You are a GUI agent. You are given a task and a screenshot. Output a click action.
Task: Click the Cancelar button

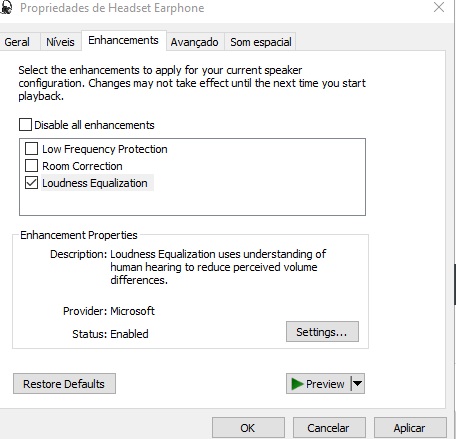pyautogui.click(x=329, y=428)
